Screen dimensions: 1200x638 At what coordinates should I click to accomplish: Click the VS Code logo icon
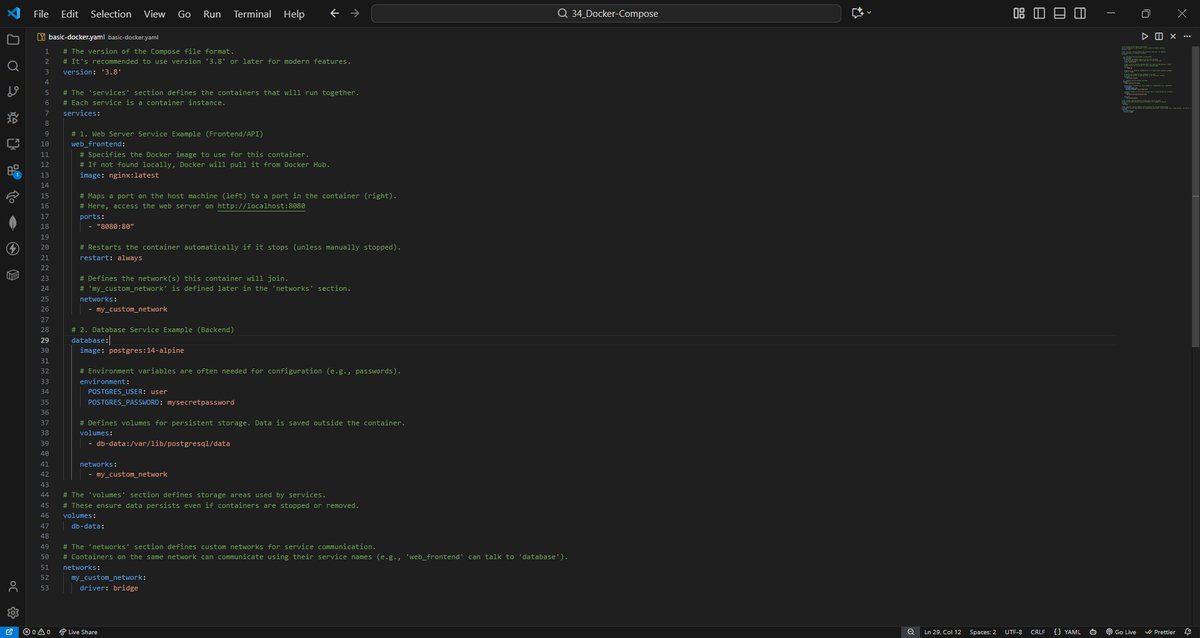[x=13, y=13]
